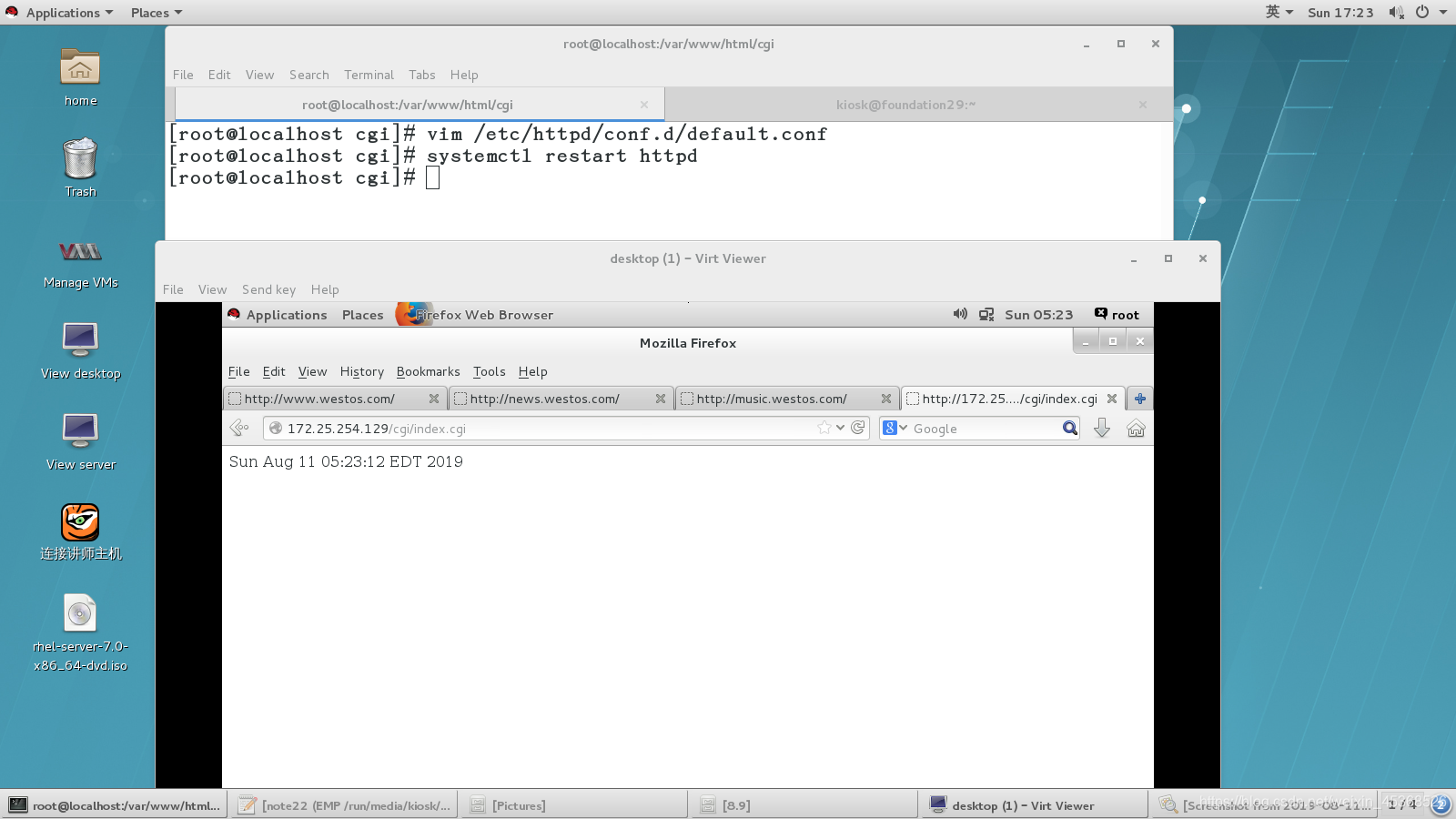Image resolution: width=1456 pixels, height=819 pixels.
Task: Open Virt Viewer View menu
Action: (x=212, y=289)
